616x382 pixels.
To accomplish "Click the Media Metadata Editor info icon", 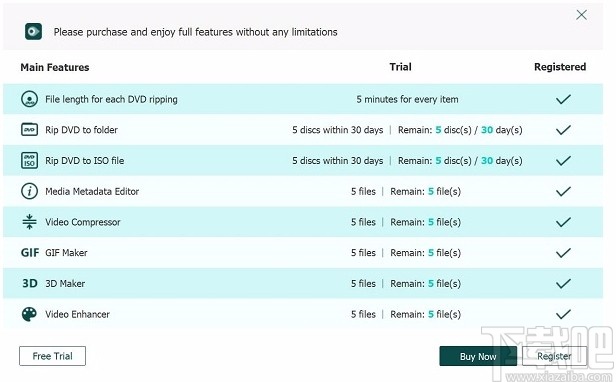I will [29, 191].
